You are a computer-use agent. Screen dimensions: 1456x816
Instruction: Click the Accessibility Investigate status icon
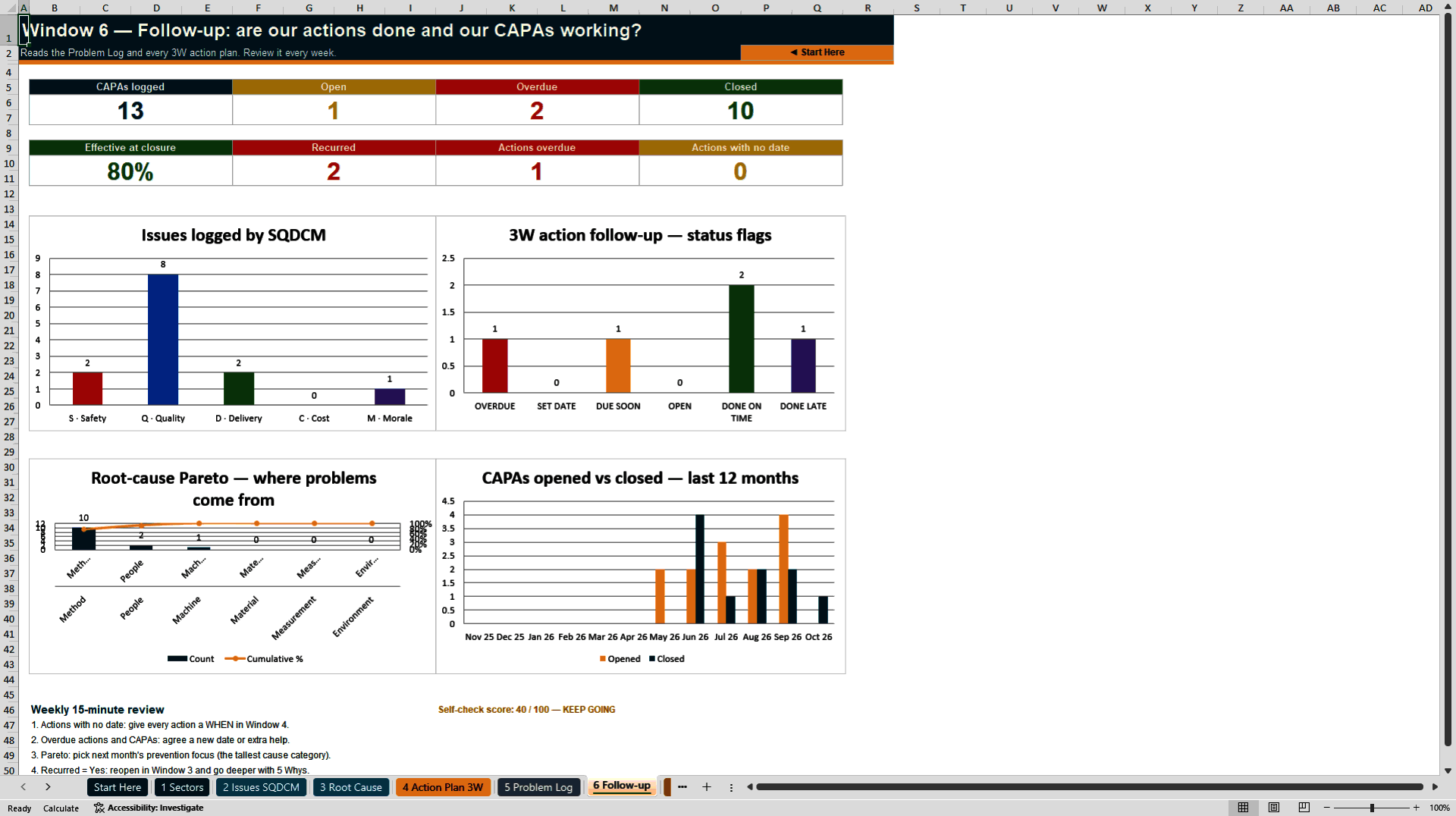149,808
